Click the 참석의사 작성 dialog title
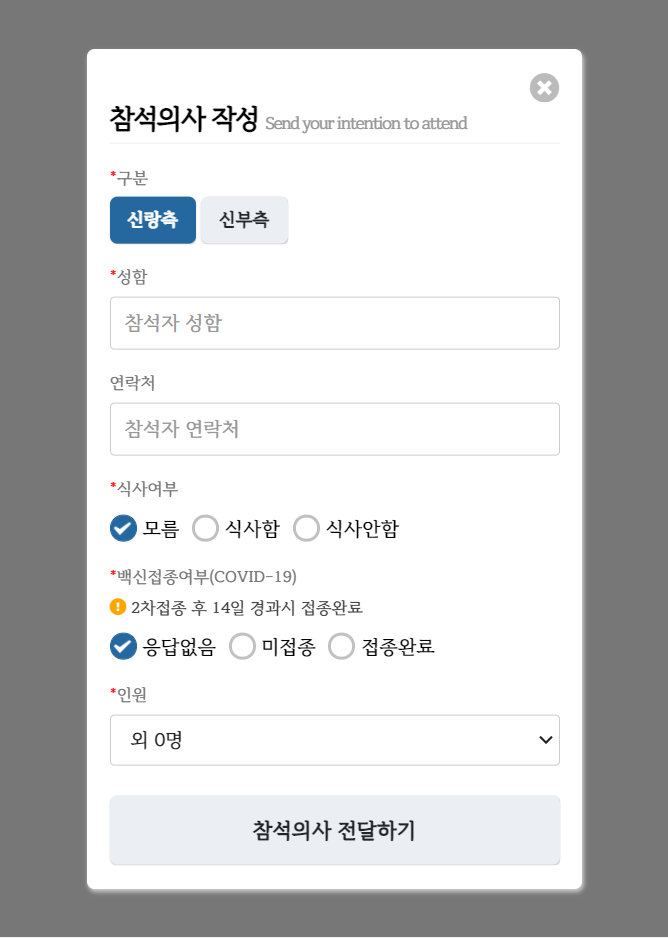The image size is (668, 938). click(x=185, y=118)
